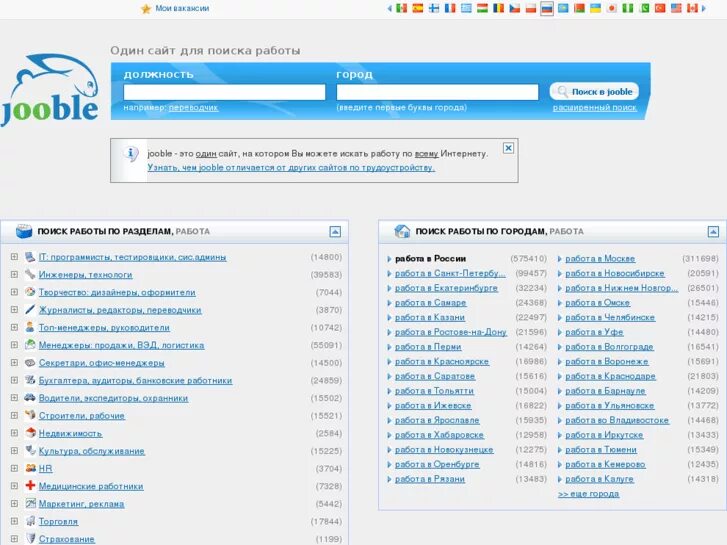The height and width of the screenshot is (545, 727).
Task: Open Мои вакансии link
Action: [182, 8]
